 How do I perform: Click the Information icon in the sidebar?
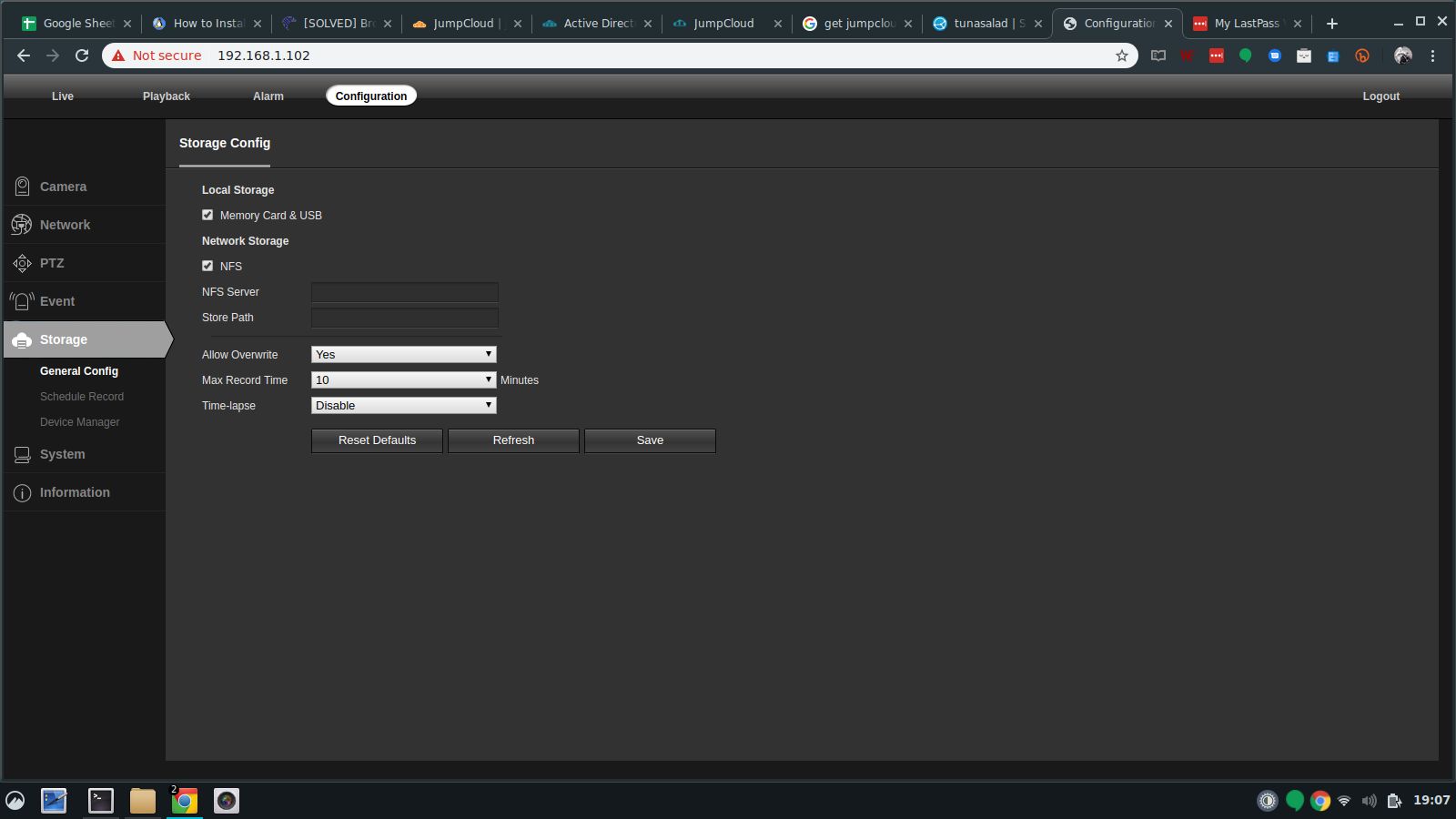pyautogui.click(x=22, y=492)
